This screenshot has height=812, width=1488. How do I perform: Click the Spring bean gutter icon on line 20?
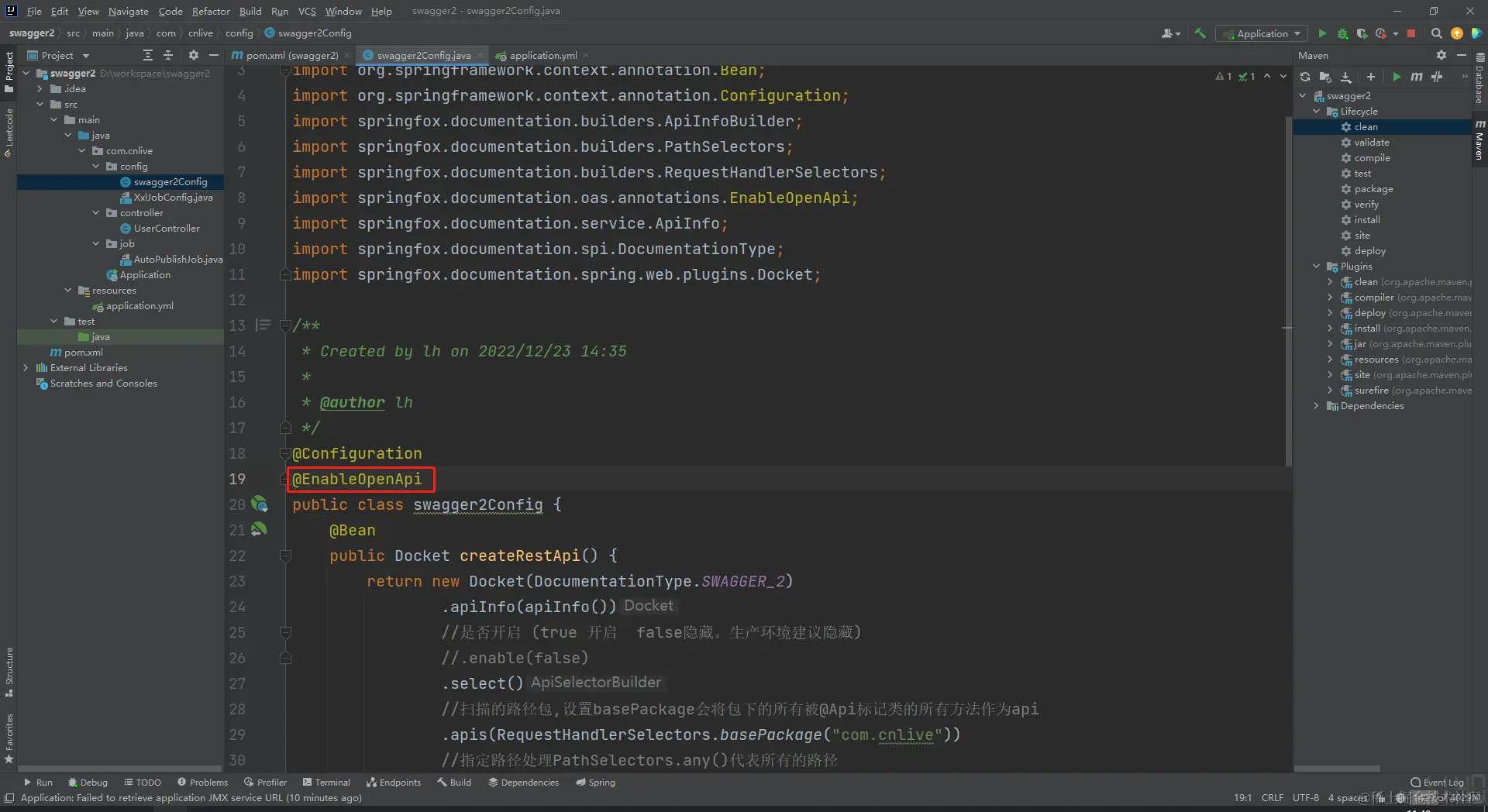tap(260, 504)
